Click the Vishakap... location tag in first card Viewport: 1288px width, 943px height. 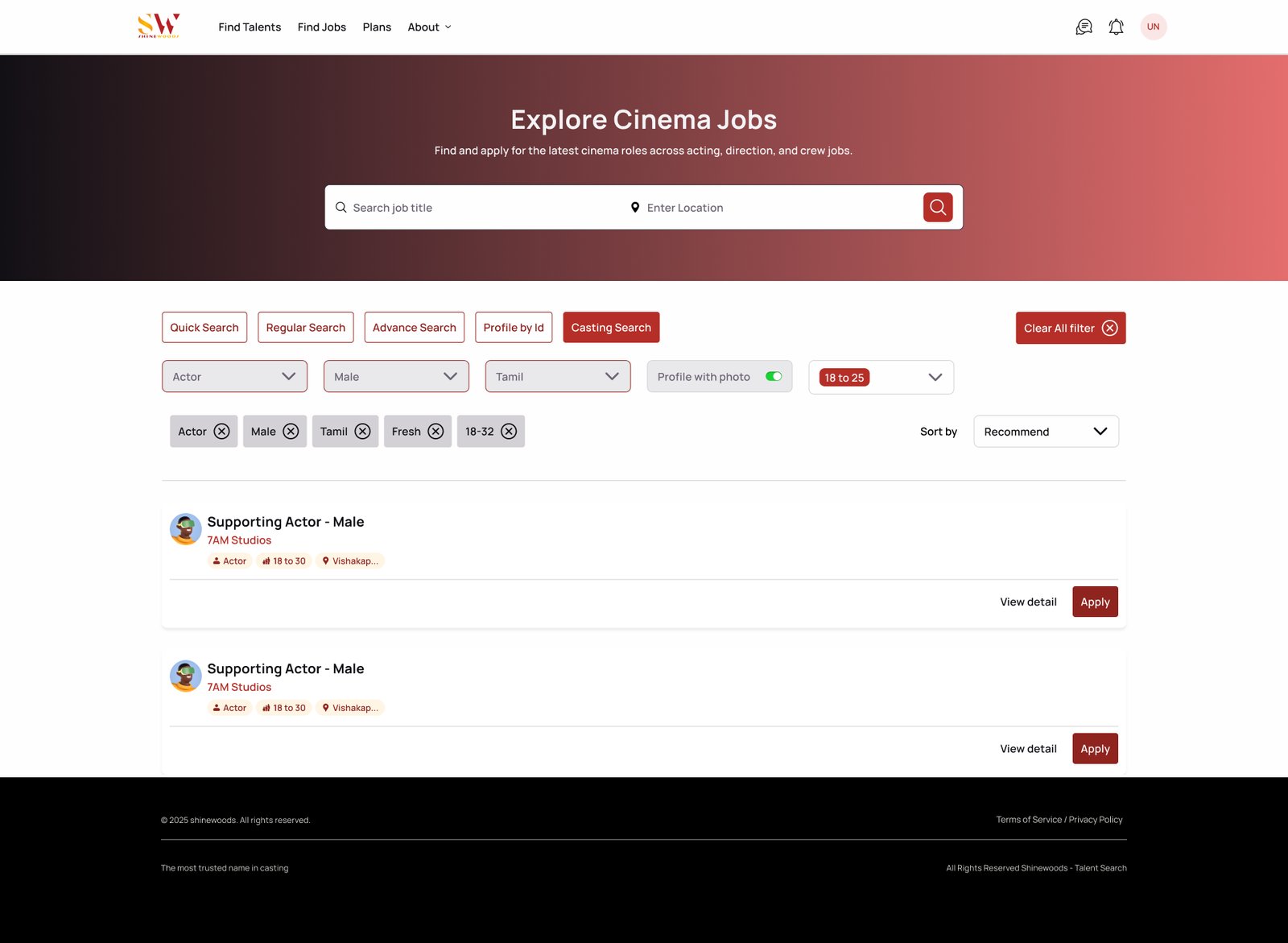point(350,561)
